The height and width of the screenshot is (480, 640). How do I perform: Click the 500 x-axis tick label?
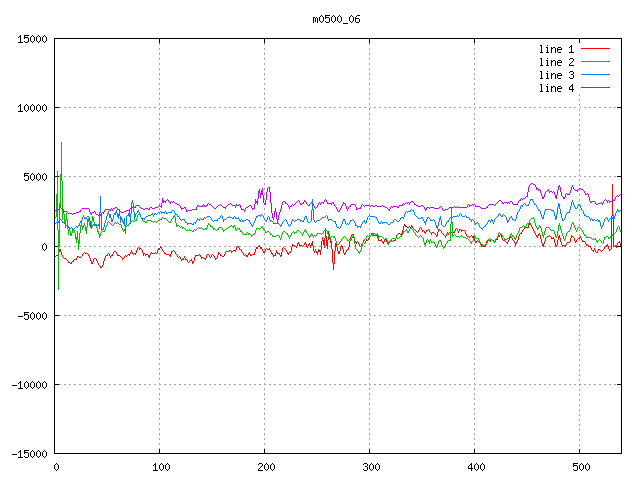[x=580, y=467]
